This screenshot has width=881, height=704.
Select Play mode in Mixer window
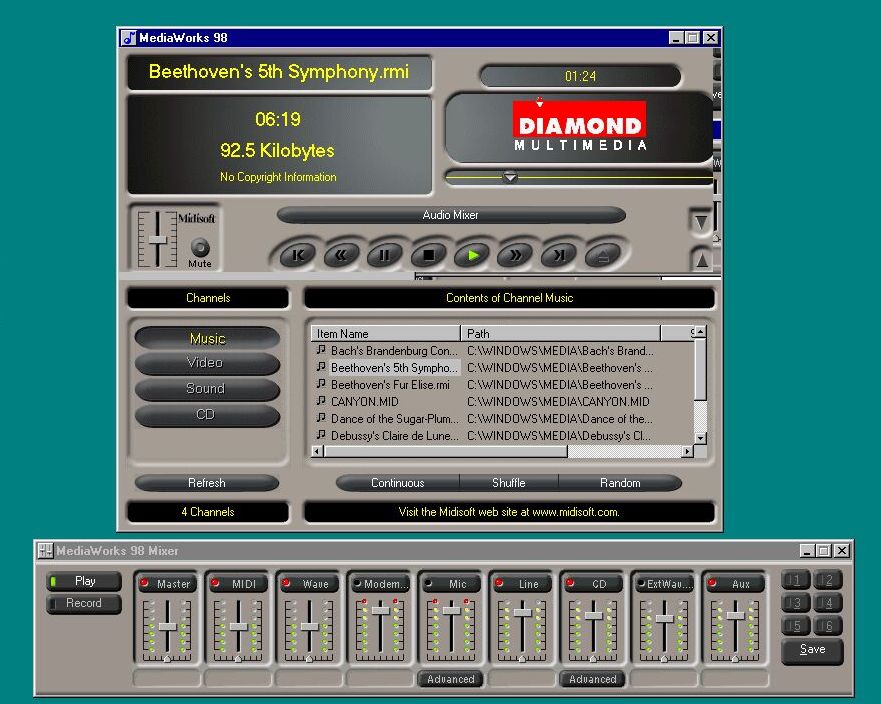pyautogui.click(x=84, y=581)
